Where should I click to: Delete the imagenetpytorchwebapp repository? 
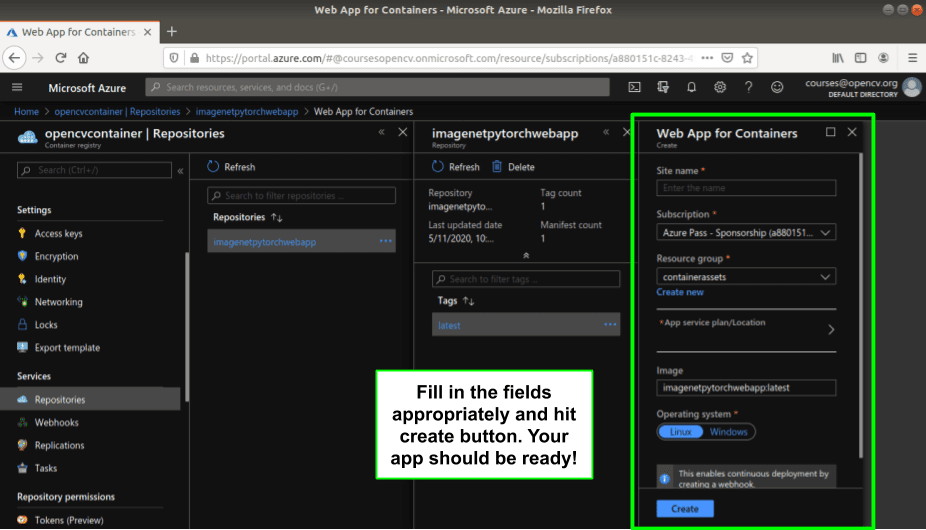[x=513, y=167]
